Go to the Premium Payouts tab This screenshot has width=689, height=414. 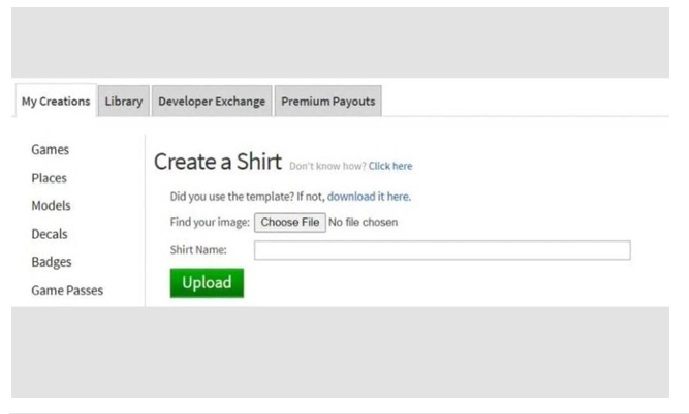click(327, 102)
